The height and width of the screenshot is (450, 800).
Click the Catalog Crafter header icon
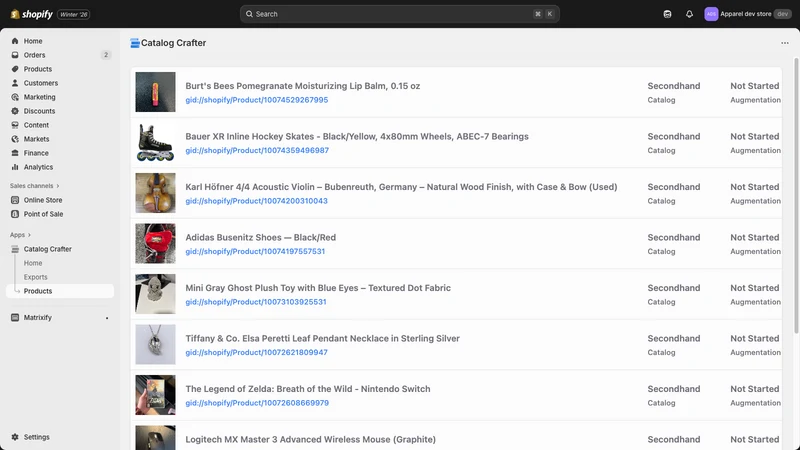pos(135,43)
